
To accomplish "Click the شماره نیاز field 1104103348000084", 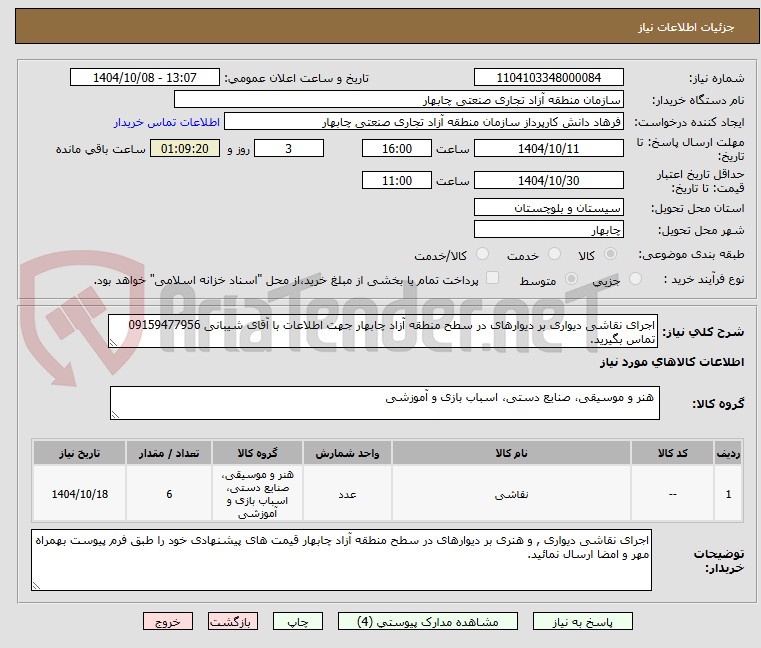I will click(x=548, y=77).
